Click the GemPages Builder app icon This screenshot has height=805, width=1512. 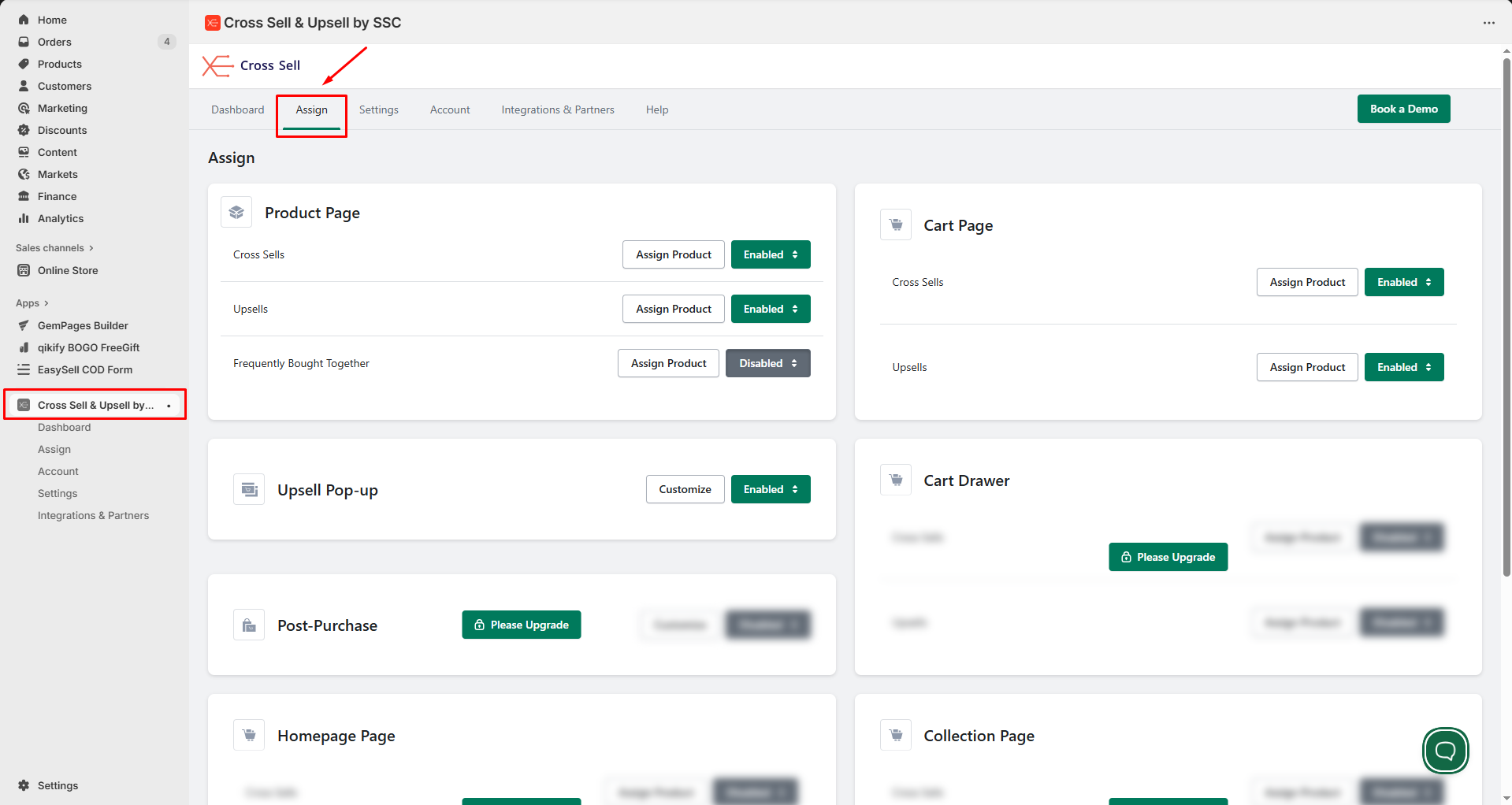point(24,325)
